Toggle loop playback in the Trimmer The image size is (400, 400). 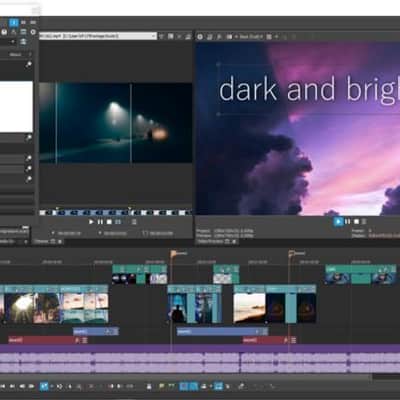118,222
